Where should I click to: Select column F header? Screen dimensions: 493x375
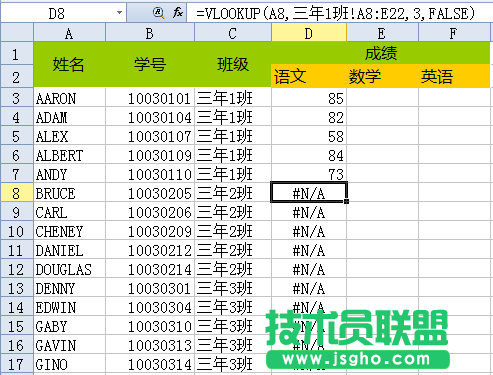pyautogui.click(x=454, y=33)
